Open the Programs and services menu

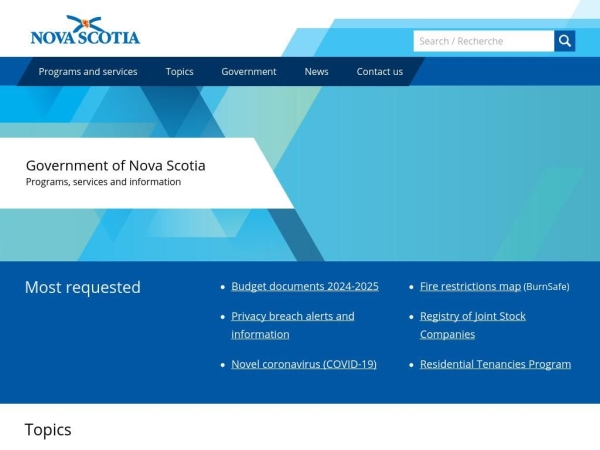click(x=88, y=72)
